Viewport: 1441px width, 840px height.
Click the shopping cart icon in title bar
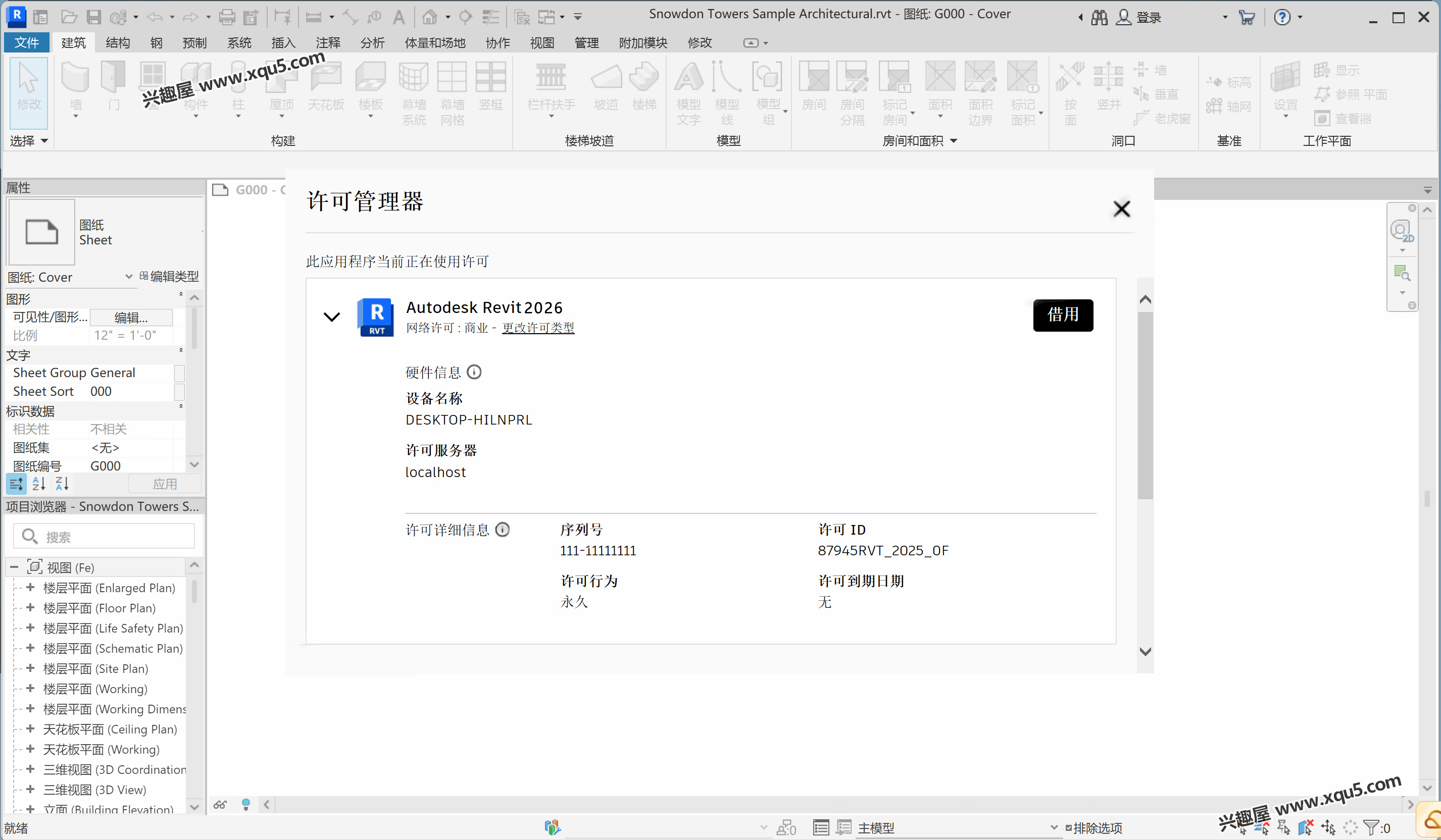[x=1247, y=17]
